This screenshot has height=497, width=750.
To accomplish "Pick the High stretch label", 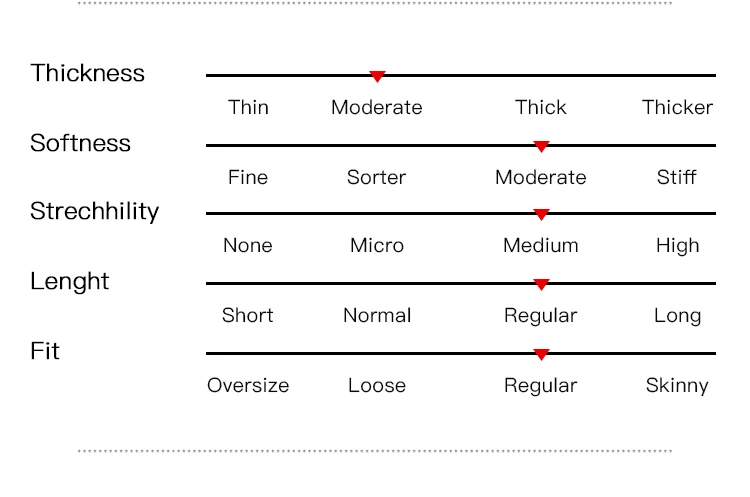I will (x=677, y=245).
